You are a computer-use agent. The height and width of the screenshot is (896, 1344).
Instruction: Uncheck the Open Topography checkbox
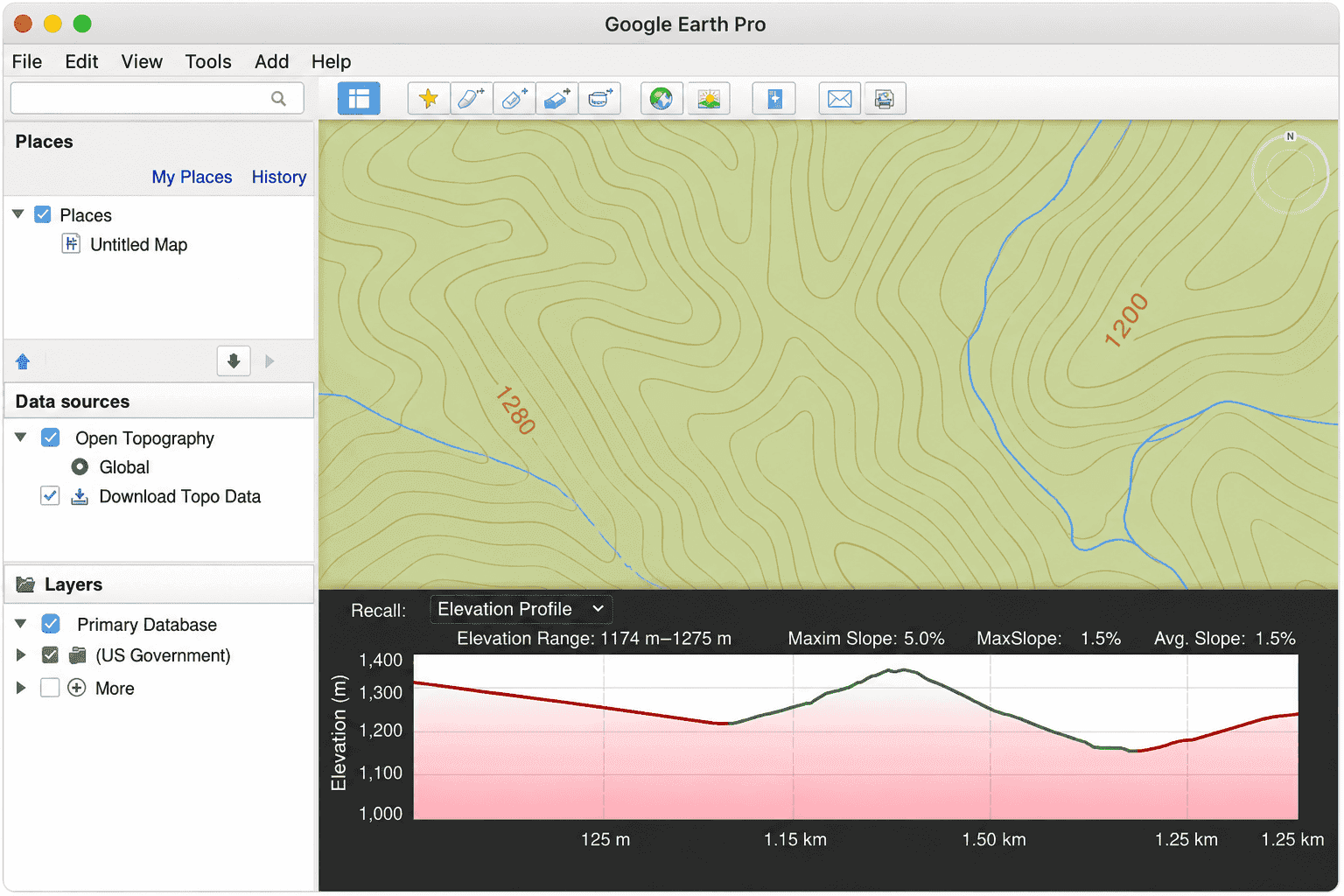point(51,437)
